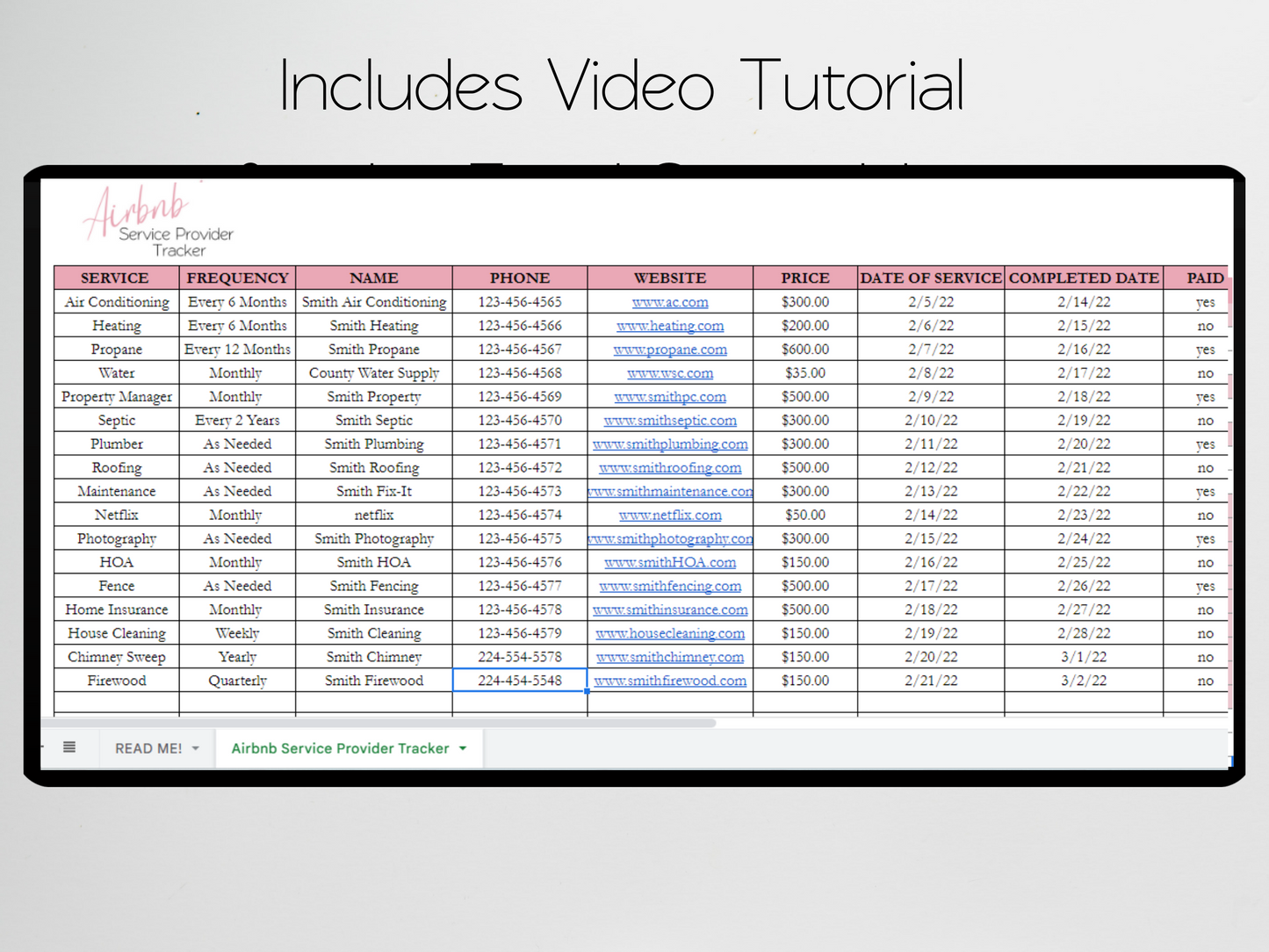Select the phone cell 224-454-5548
Viewport: 1269px width, 952px height.
tap(520, 681)
